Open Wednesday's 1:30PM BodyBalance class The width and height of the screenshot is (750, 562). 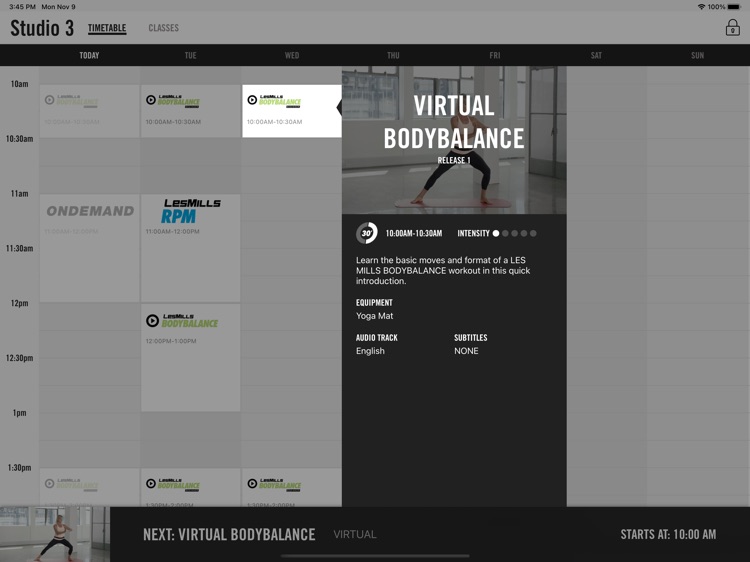click(x=292, y=487)
